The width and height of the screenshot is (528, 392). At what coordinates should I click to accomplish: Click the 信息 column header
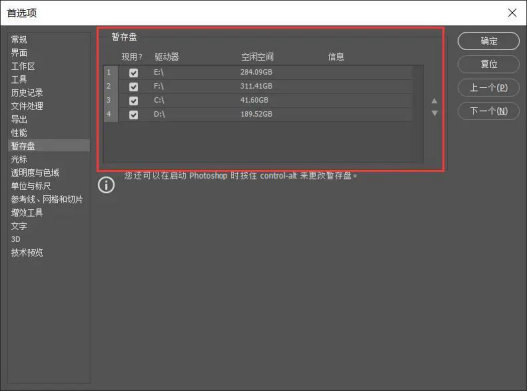(x=336, y=57)
